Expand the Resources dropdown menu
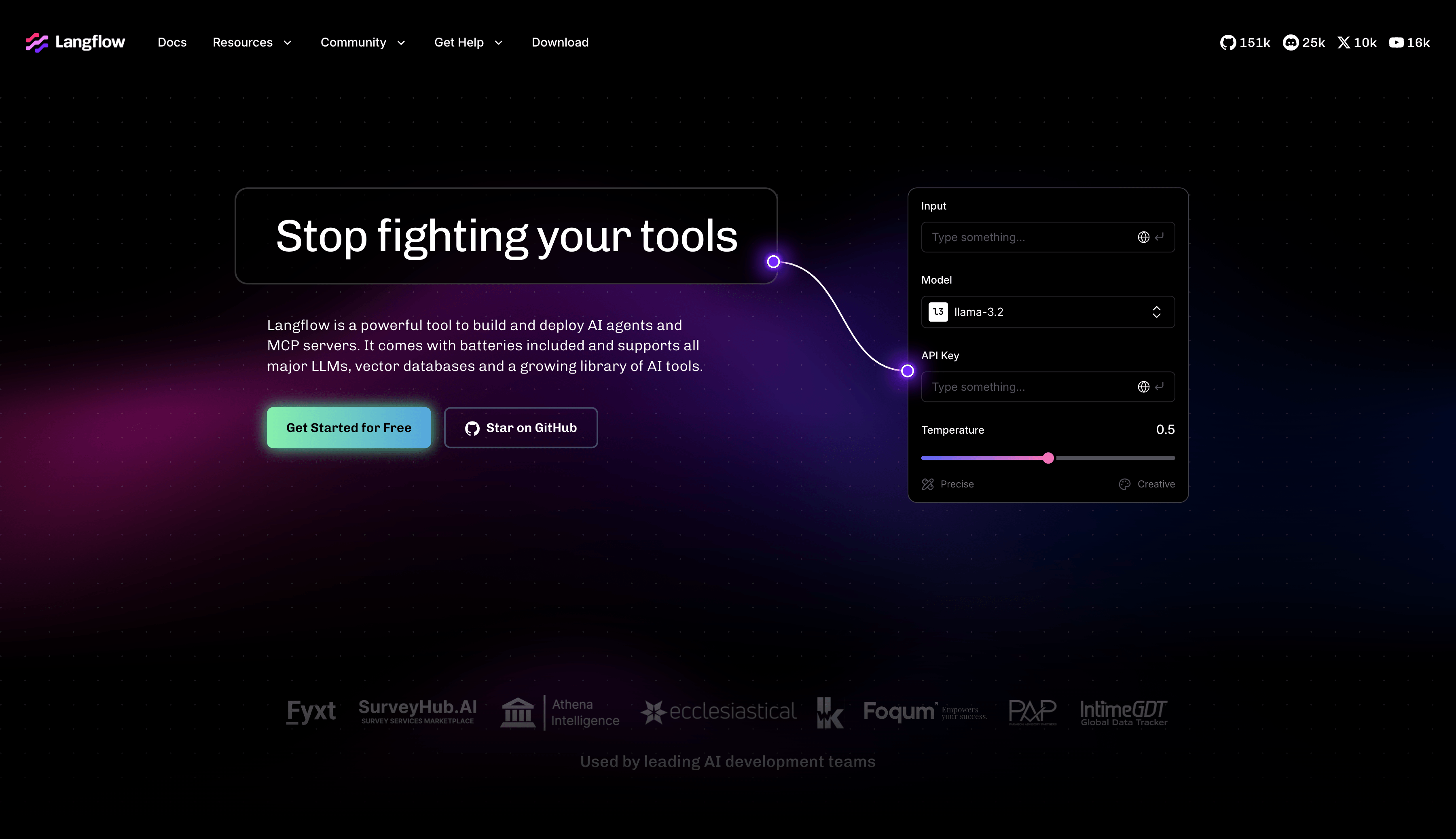 tap(252, 42)
